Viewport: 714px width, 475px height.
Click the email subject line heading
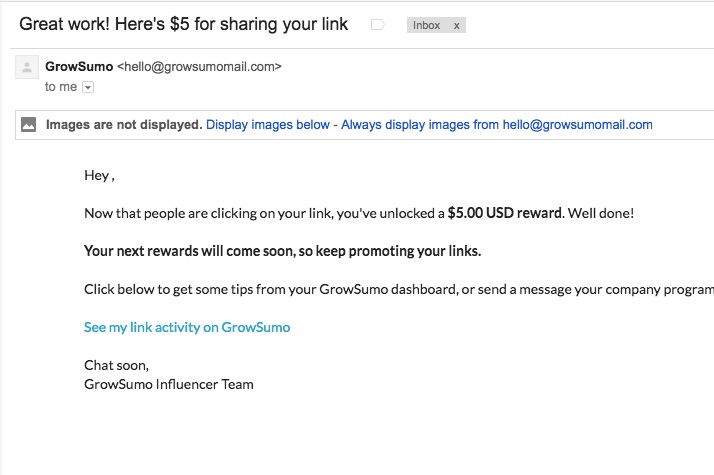pos(184,24)
